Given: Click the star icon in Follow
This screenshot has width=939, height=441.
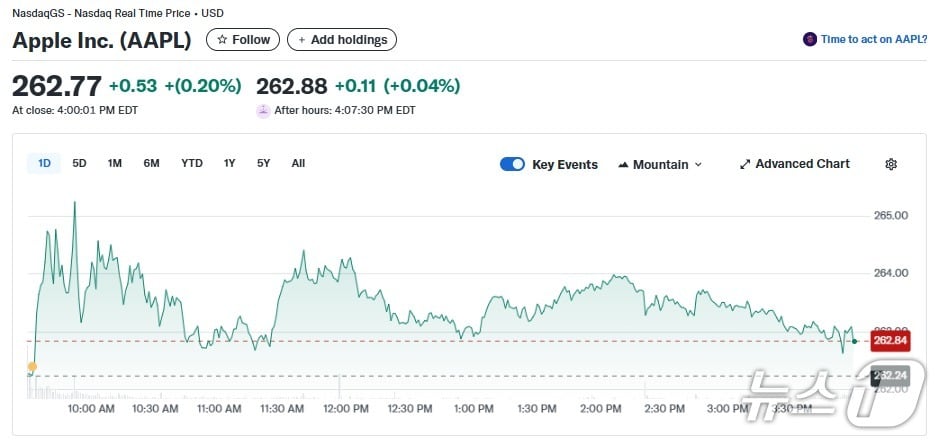Looking at the screenshot, I should point(223,40).
